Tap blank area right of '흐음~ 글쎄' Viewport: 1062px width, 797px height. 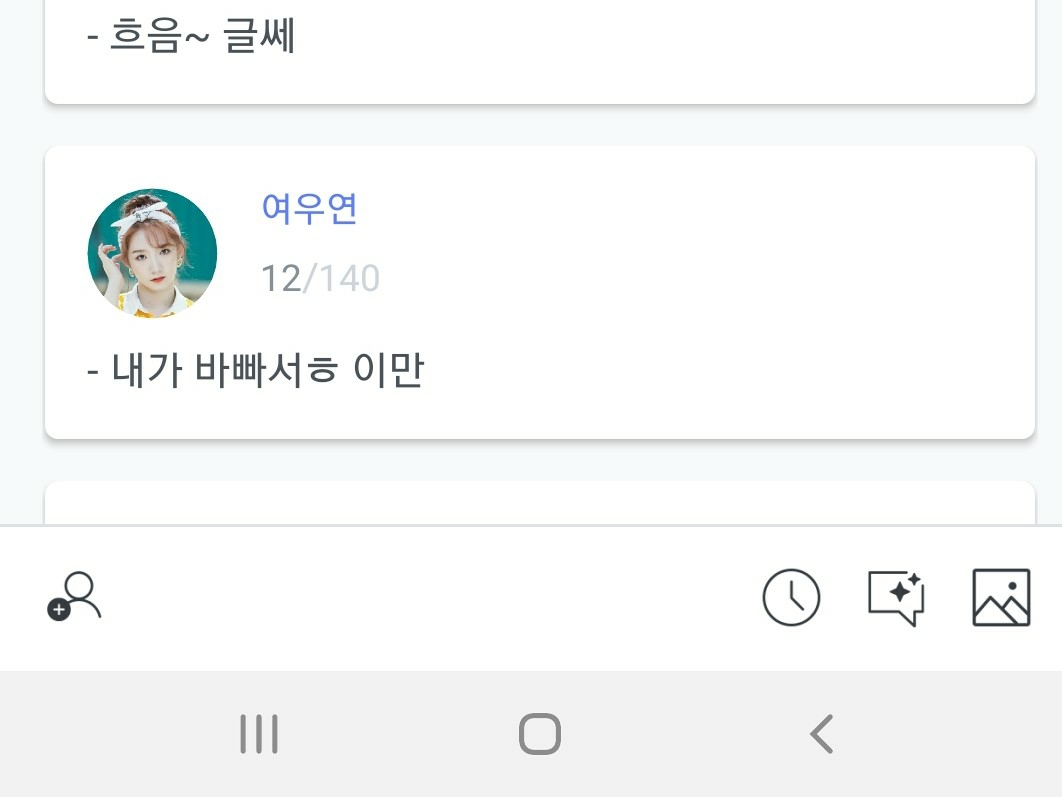[x=650, y=38]
